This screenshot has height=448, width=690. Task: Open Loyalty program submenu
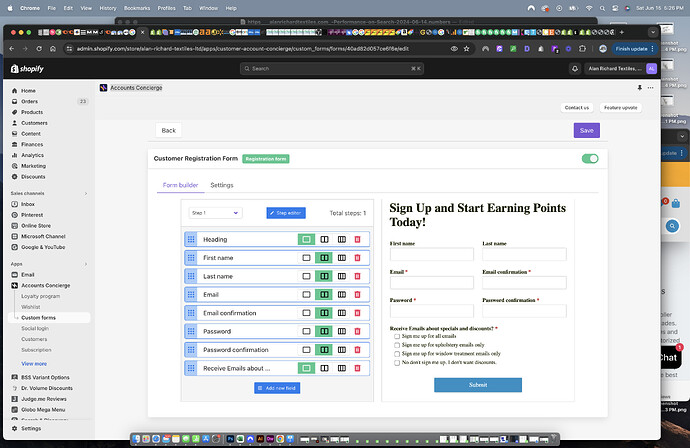40,296
